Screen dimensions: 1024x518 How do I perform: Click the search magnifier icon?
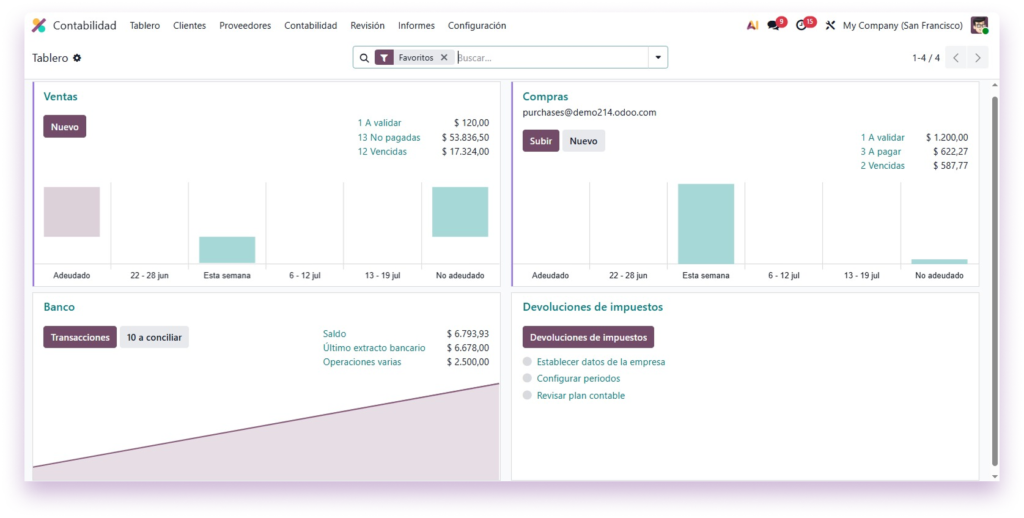pyautogui.click(x=364, y=58)
